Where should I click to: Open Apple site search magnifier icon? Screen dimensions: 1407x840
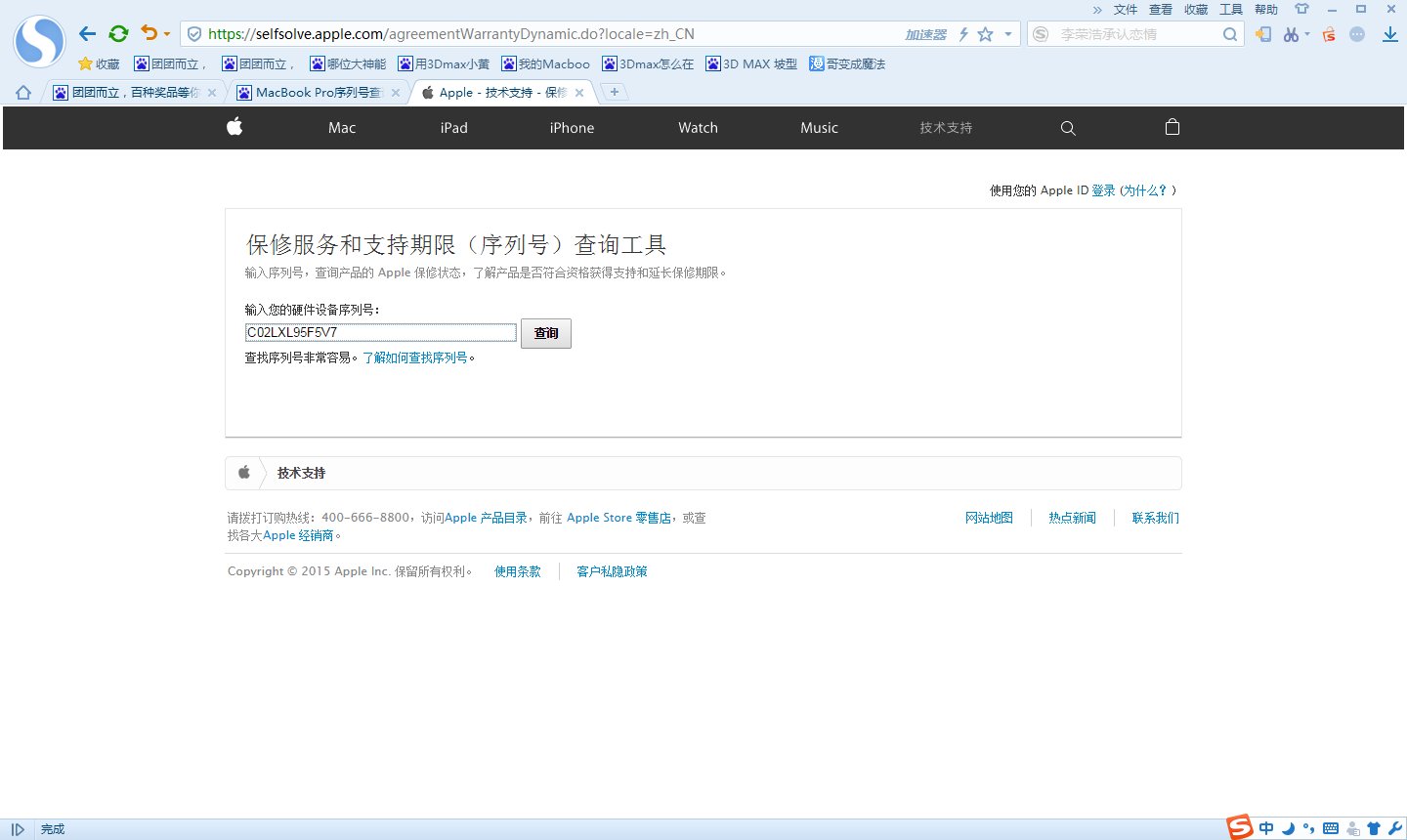tap(1068, 127)
